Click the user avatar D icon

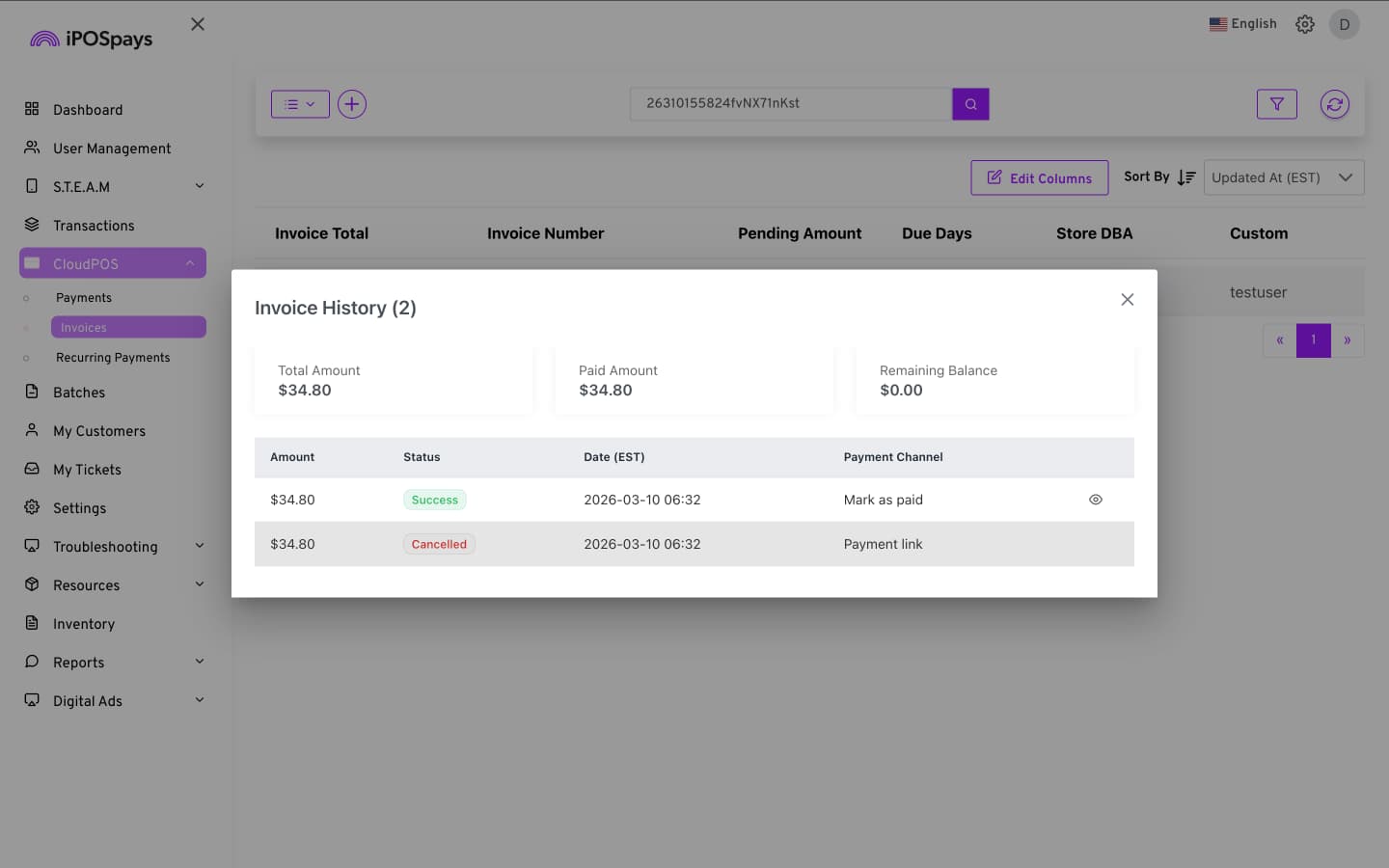[1344, 24]
